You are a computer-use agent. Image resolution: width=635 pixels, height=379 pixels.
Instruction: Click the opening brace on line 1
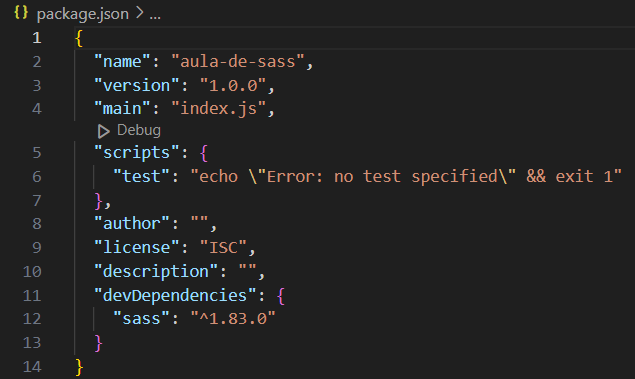point(79,38)
